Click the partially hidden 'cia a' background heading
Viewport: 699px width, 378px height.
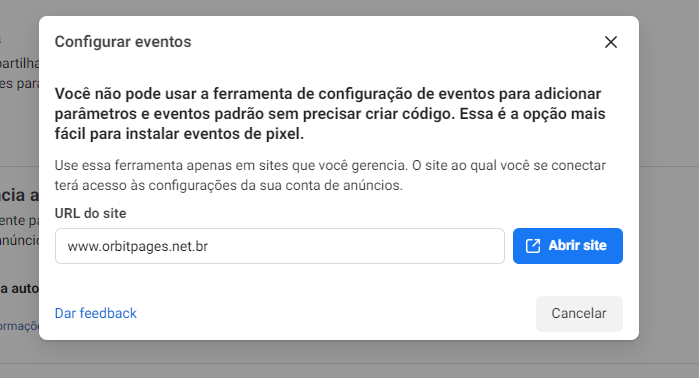click(x=20, y=195)
